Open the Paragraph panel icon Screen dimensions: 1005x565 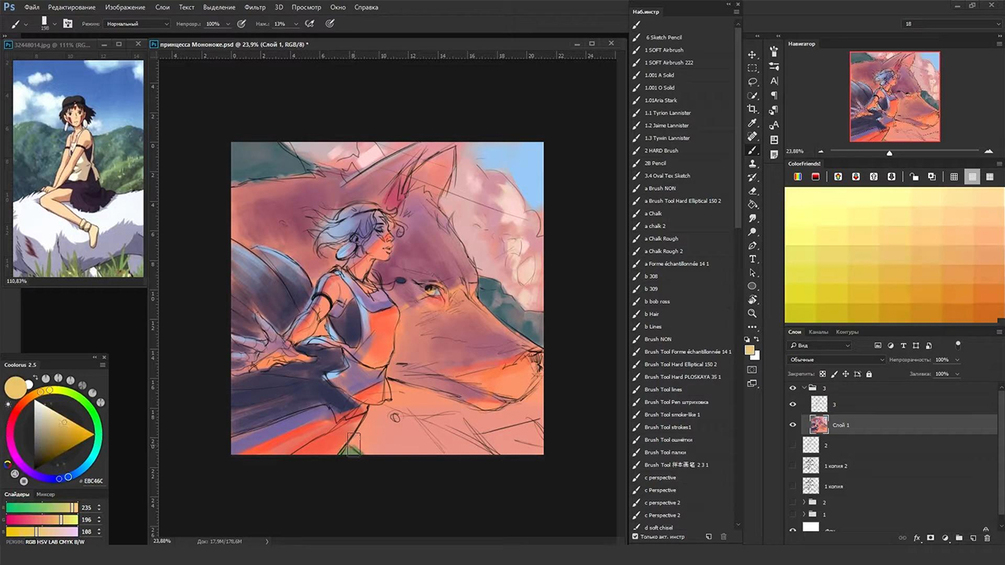[774, 95]
